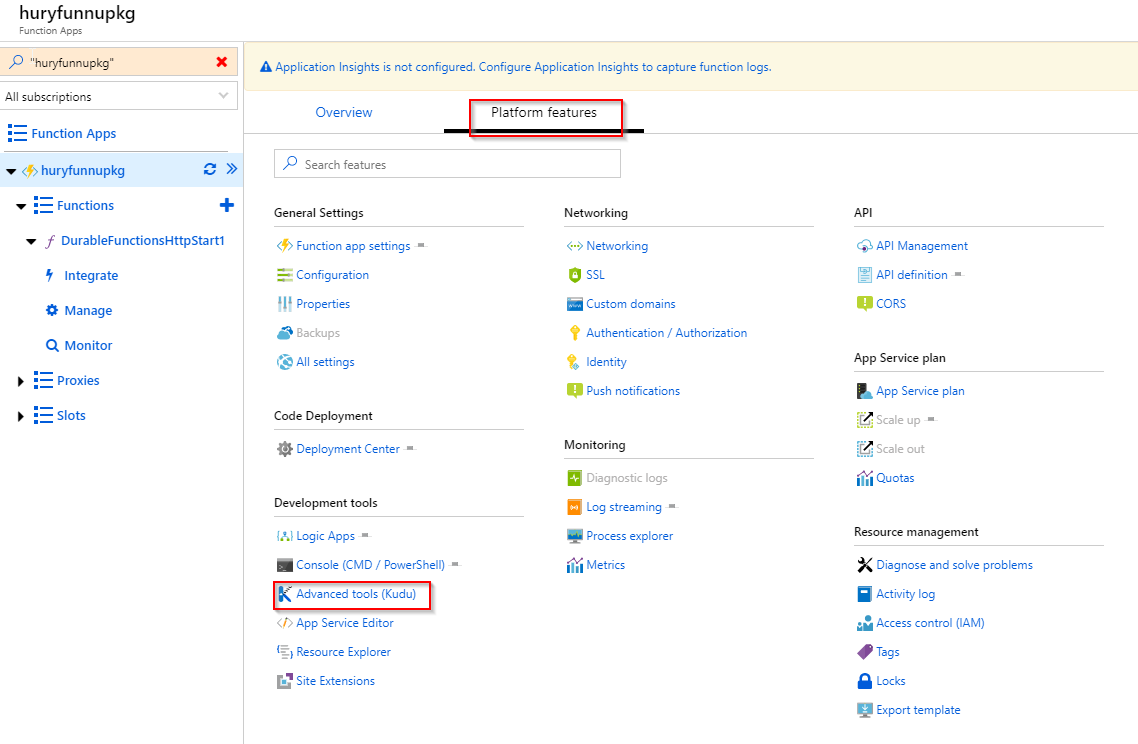Screen dimensions: 1138x744
Task: Click the Deployment Center gear icon
Action: [285, 449]
